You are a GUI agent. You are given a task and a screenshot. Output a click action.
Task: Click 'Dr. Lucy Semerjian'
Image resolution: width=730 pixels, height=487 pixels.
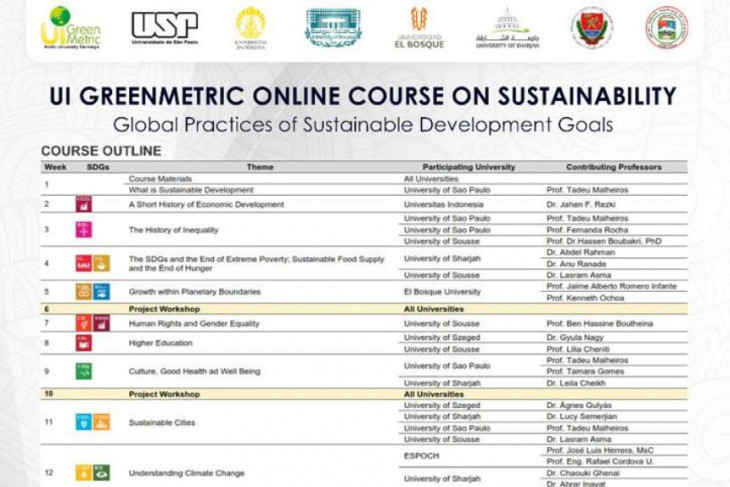[x=581, y=417]
